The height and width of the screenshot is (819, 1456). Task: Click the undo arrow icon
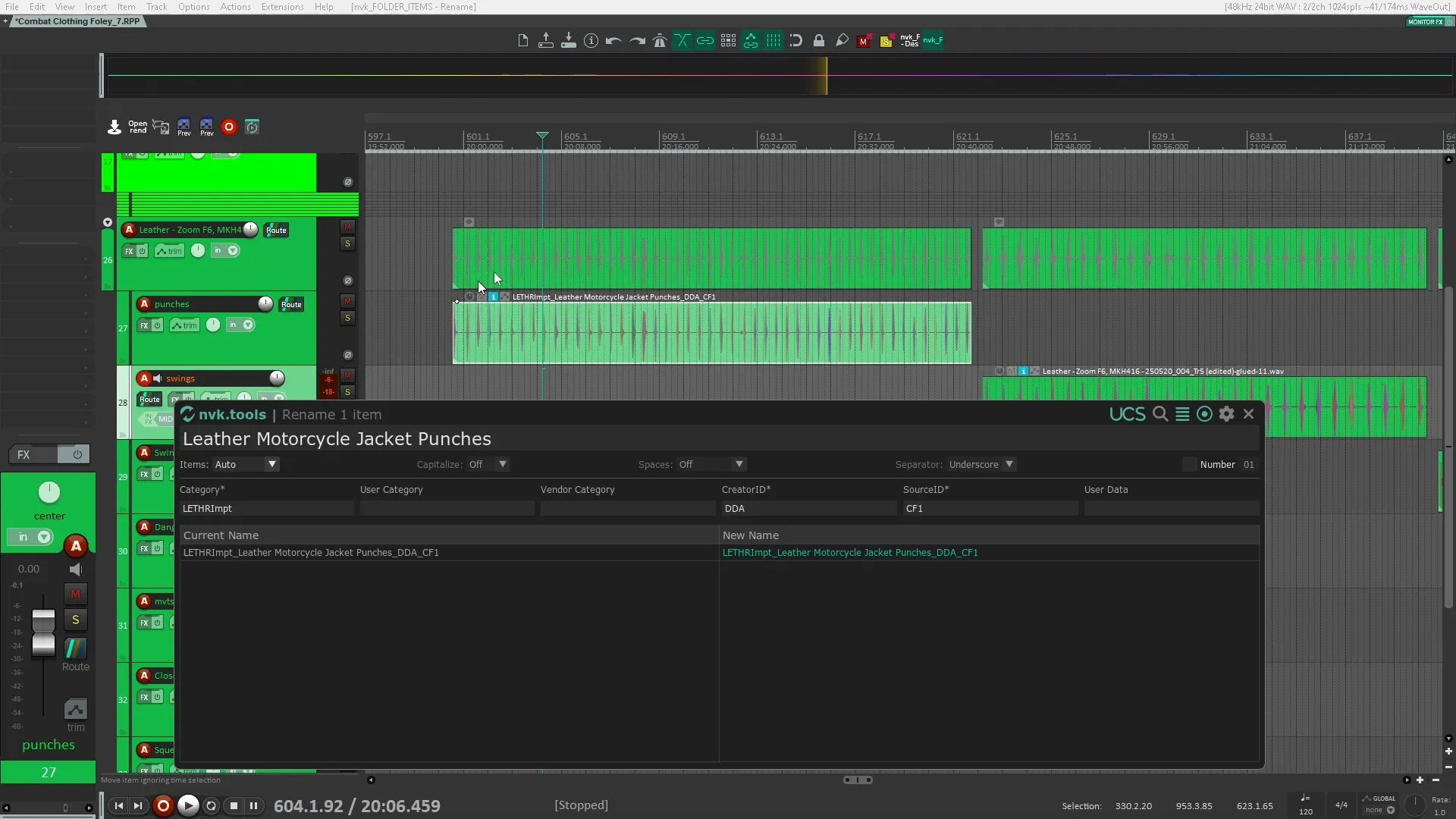tap(613, 41)
